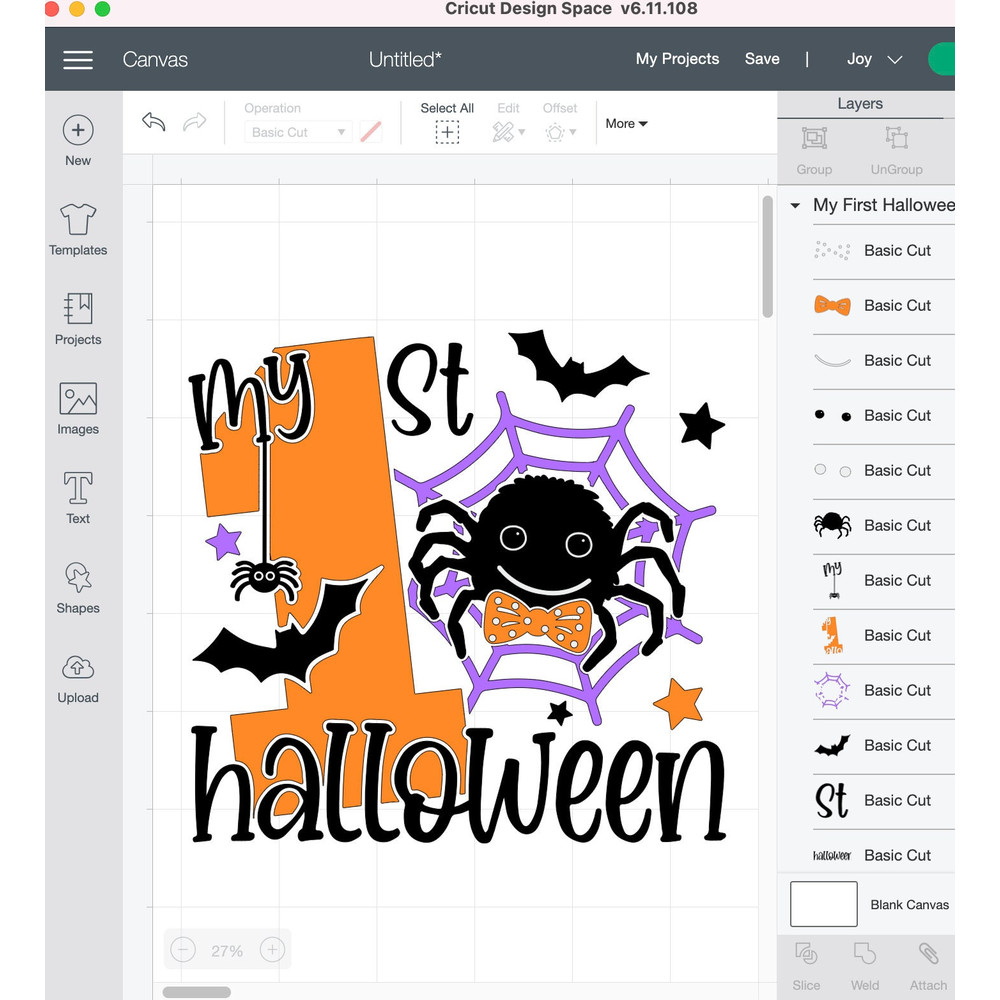Expand the More menu in the toolbar

pos(626,123)
